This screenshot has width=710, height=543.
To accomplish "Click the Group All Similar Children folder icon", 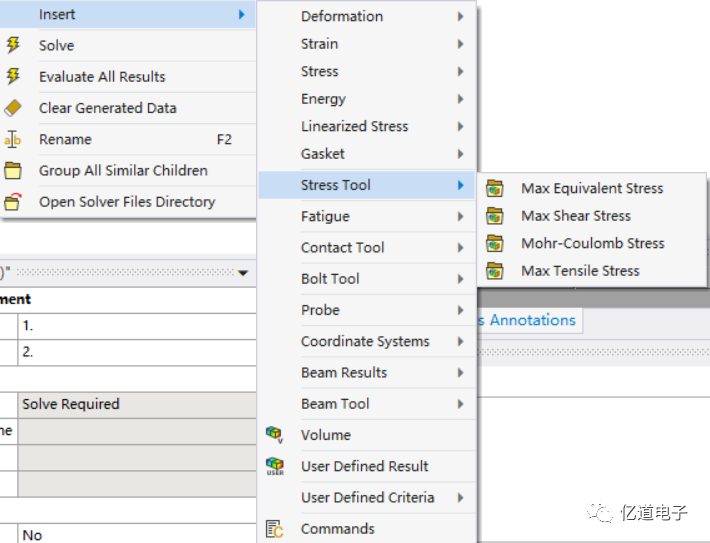I will [13, 170].
